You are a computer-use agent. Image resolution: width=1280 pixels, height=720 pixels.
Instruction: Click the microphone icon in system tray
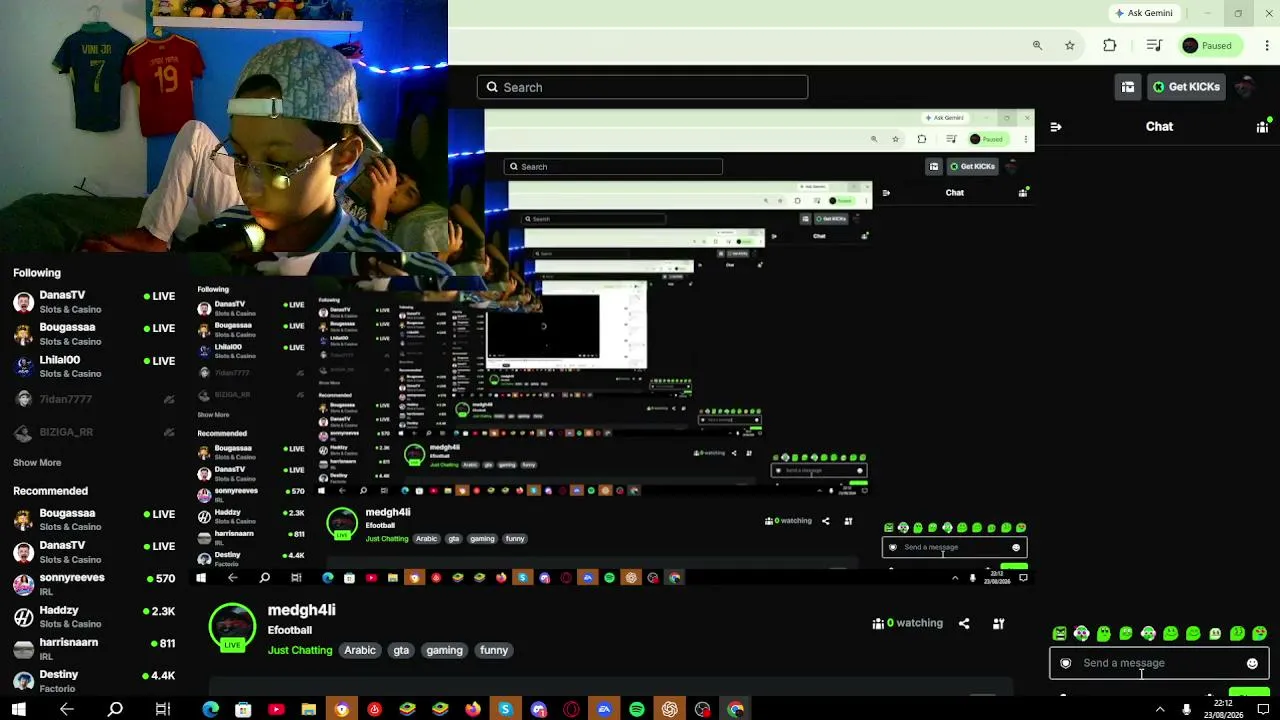click(x=1186, y=709)
